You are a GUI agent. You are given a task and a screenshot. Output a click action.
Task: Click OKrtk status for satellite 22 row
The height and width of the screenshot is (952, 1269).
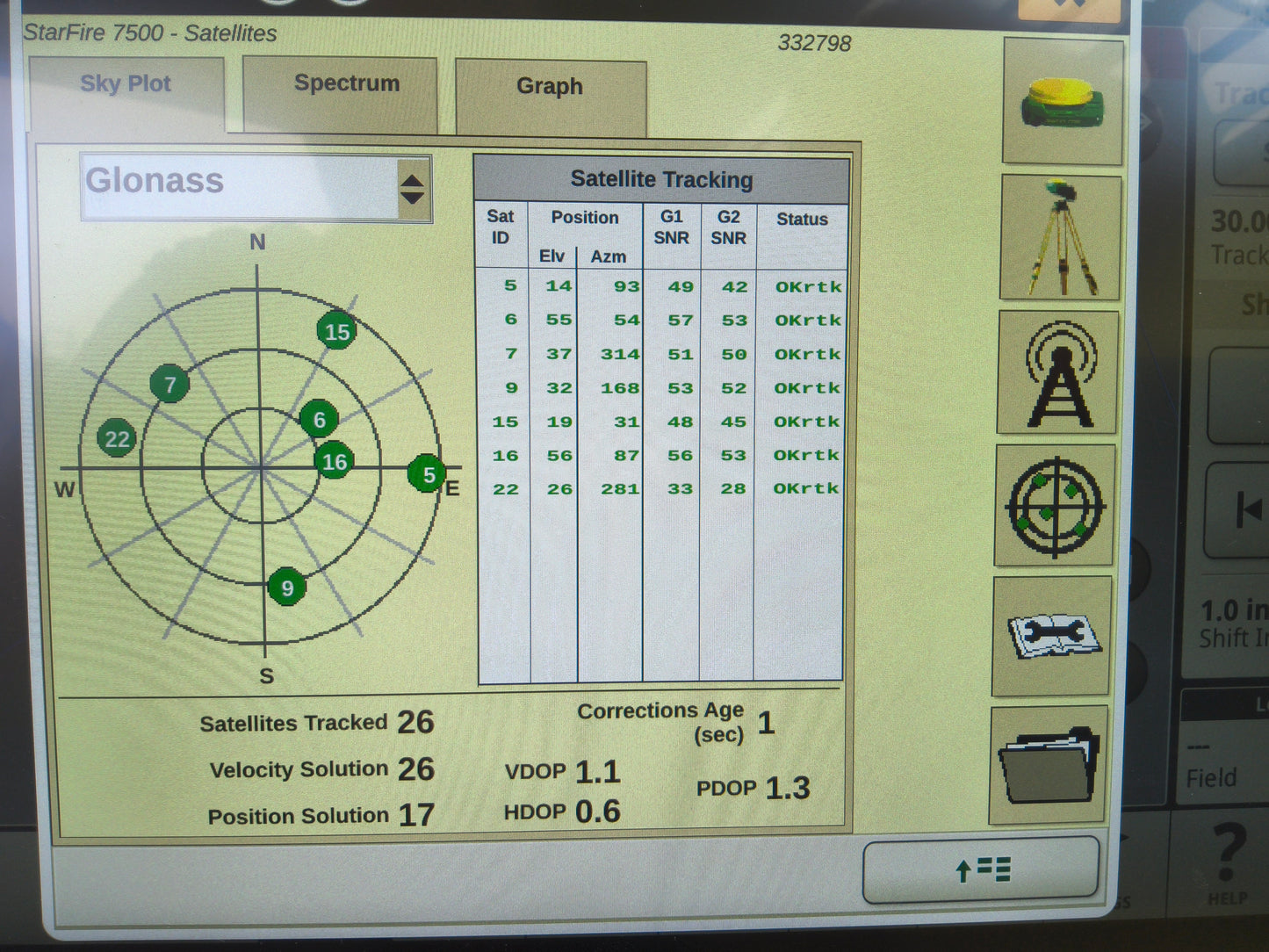click(x=807, y=488)
